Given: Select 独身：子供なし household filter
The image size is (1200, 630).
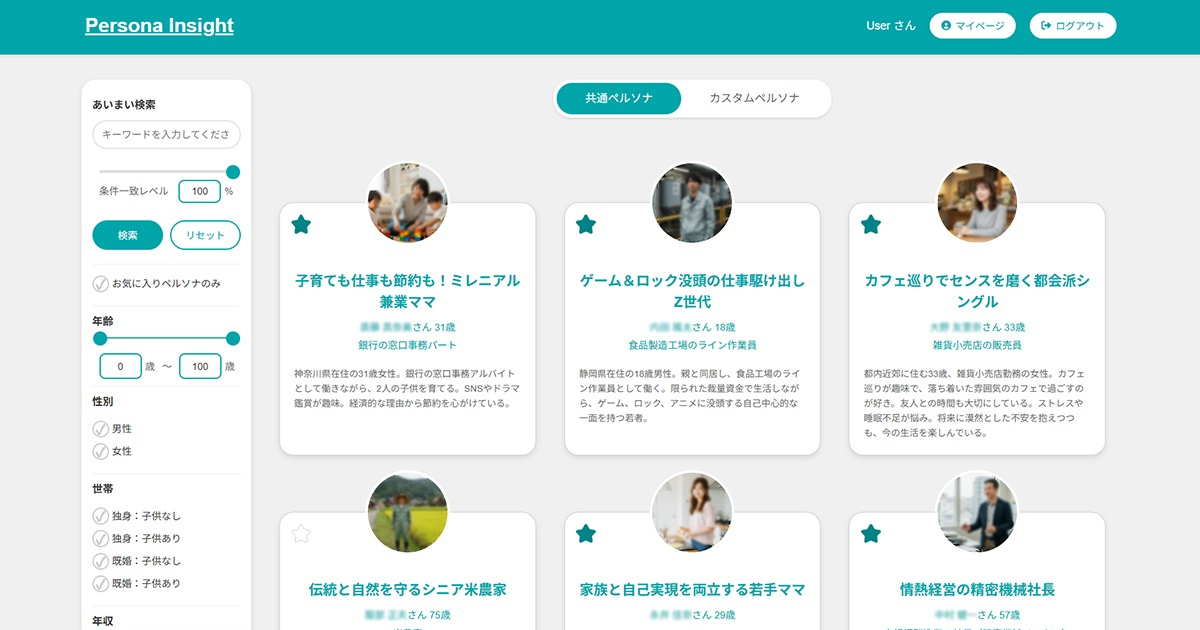Looking at the screenshot, I should (x=101, y=516).
